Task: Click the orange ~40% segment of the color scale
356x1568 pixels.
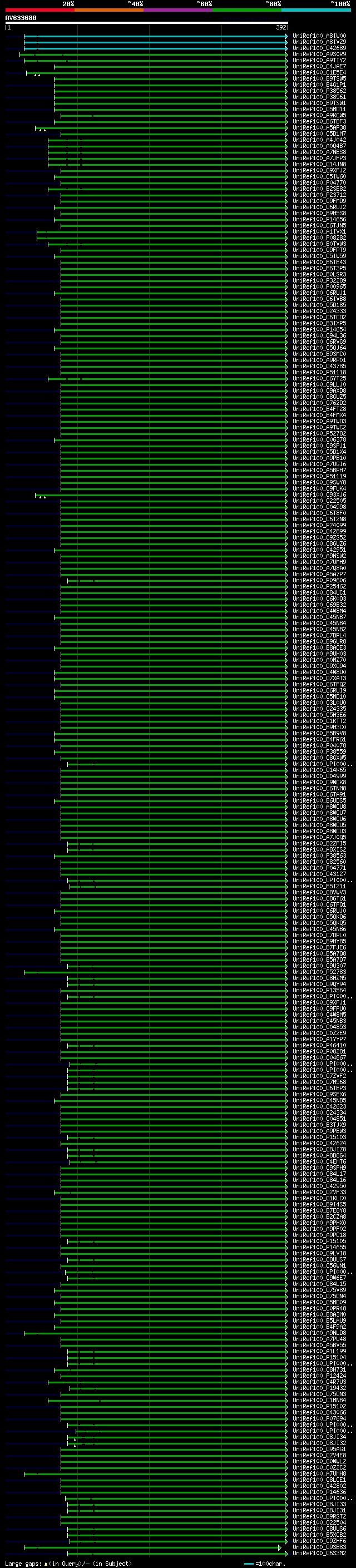Action: click(109, 10)
